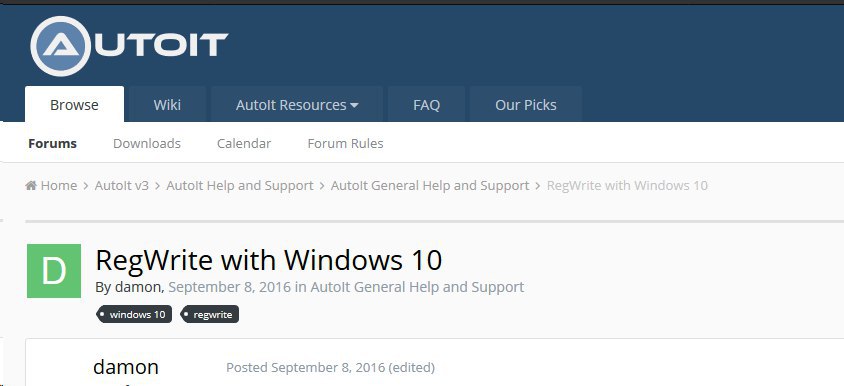Open AutoIt General Help and Support breadcrumb
Viewport: 844px width, 386px height.
click(430, 186)
